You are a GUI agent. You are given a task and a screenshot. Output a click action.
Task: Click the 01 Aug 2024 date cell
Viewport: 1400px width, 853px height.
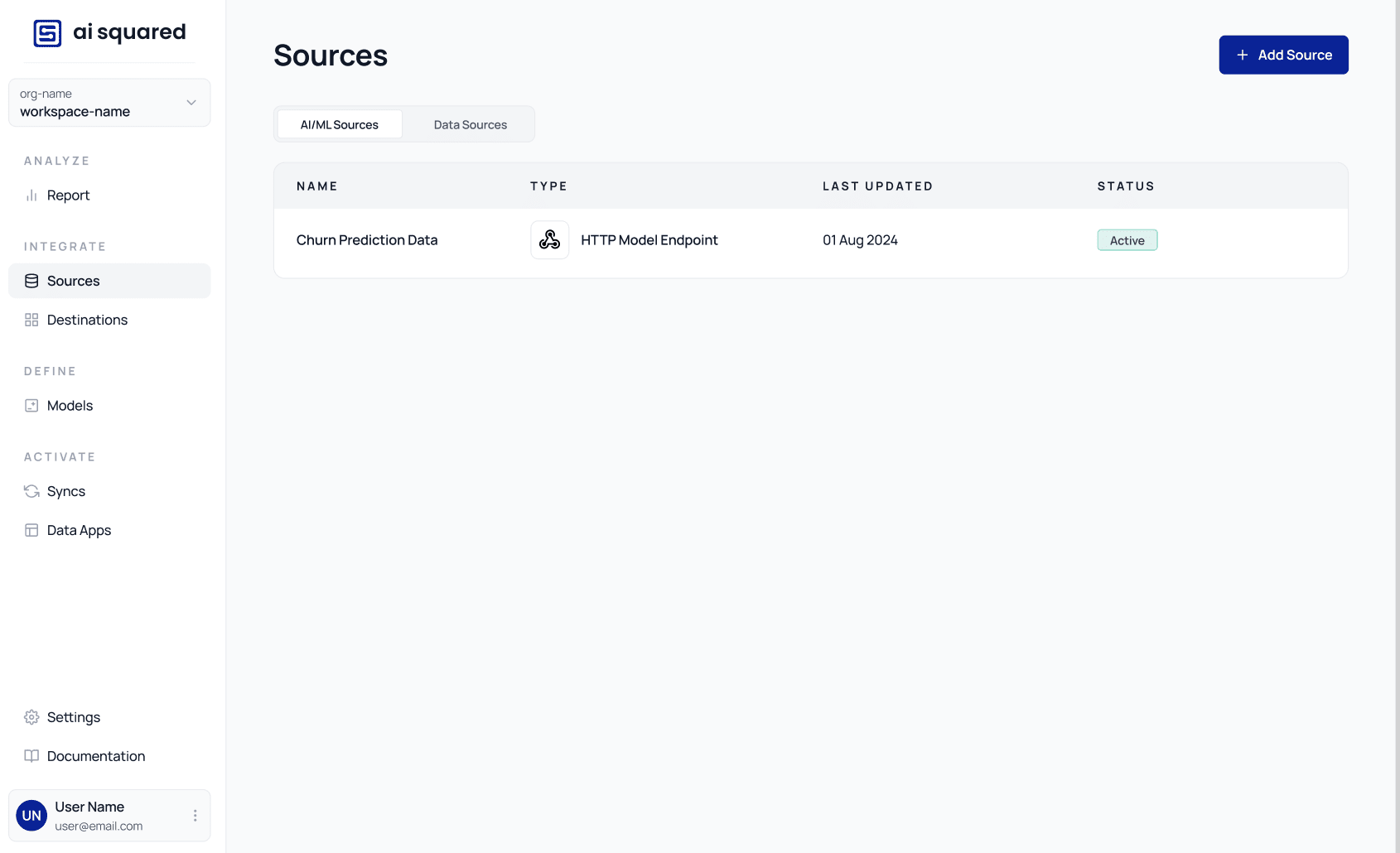tap(860, 240)
